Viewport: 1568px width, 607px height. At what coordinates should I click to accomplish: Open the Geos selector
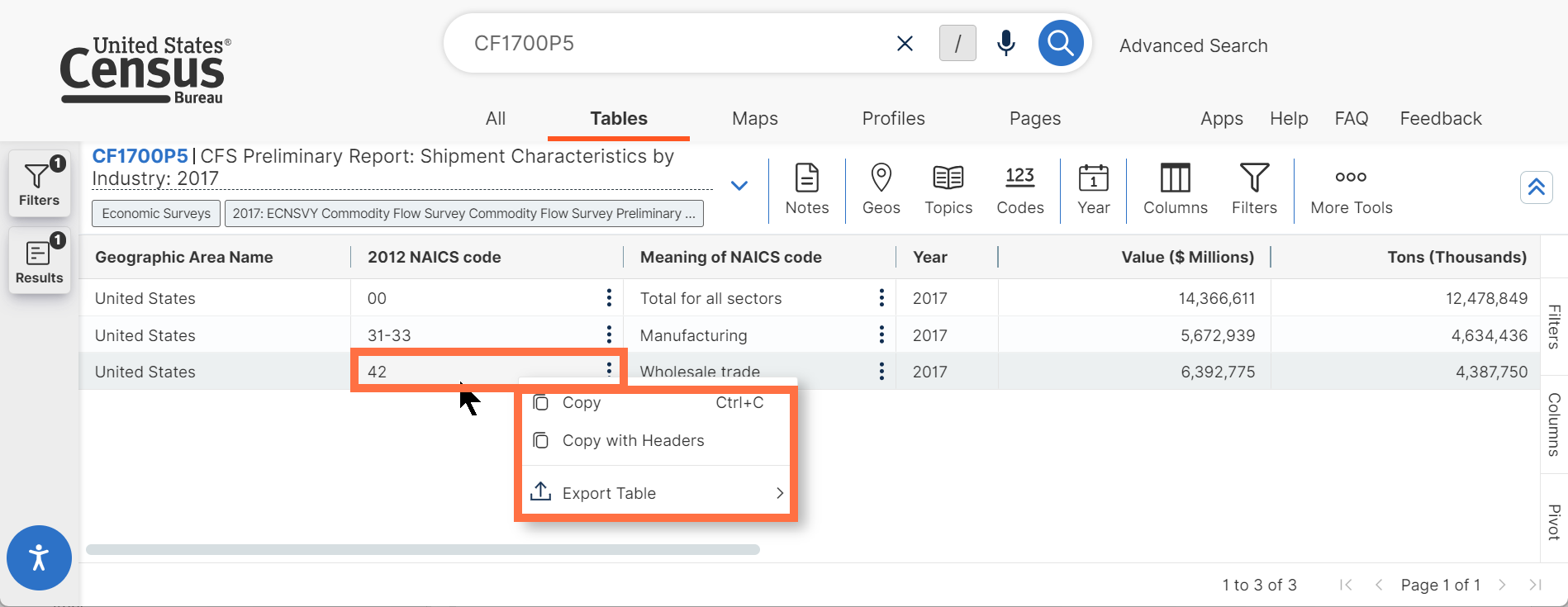(x=881, y=190)
